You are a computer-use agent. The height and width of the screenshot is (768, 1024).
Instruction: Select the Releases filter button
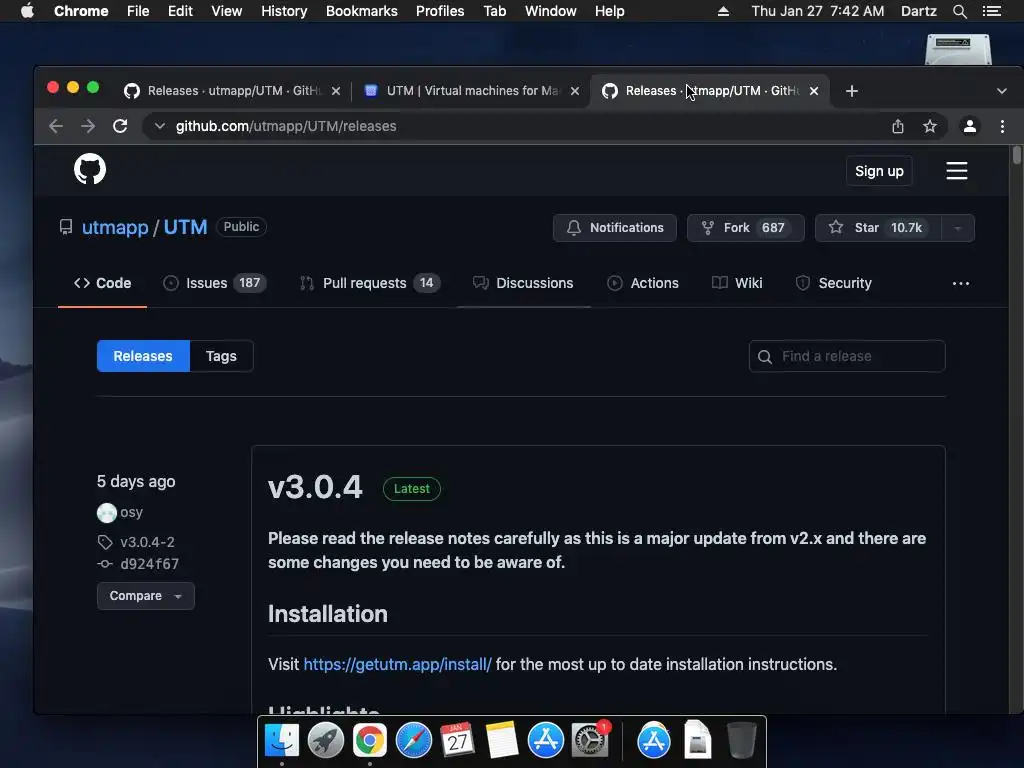[x=143, y=356]
